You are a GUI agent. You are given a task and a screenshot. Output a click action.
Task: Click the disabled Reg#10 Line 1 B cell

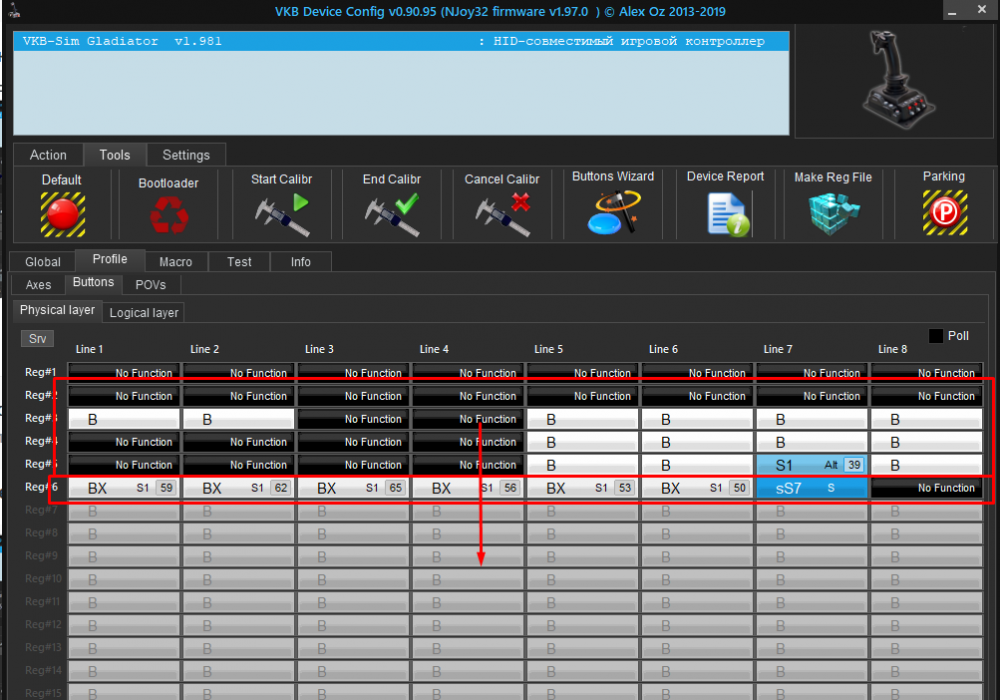(x=124, y=580)
